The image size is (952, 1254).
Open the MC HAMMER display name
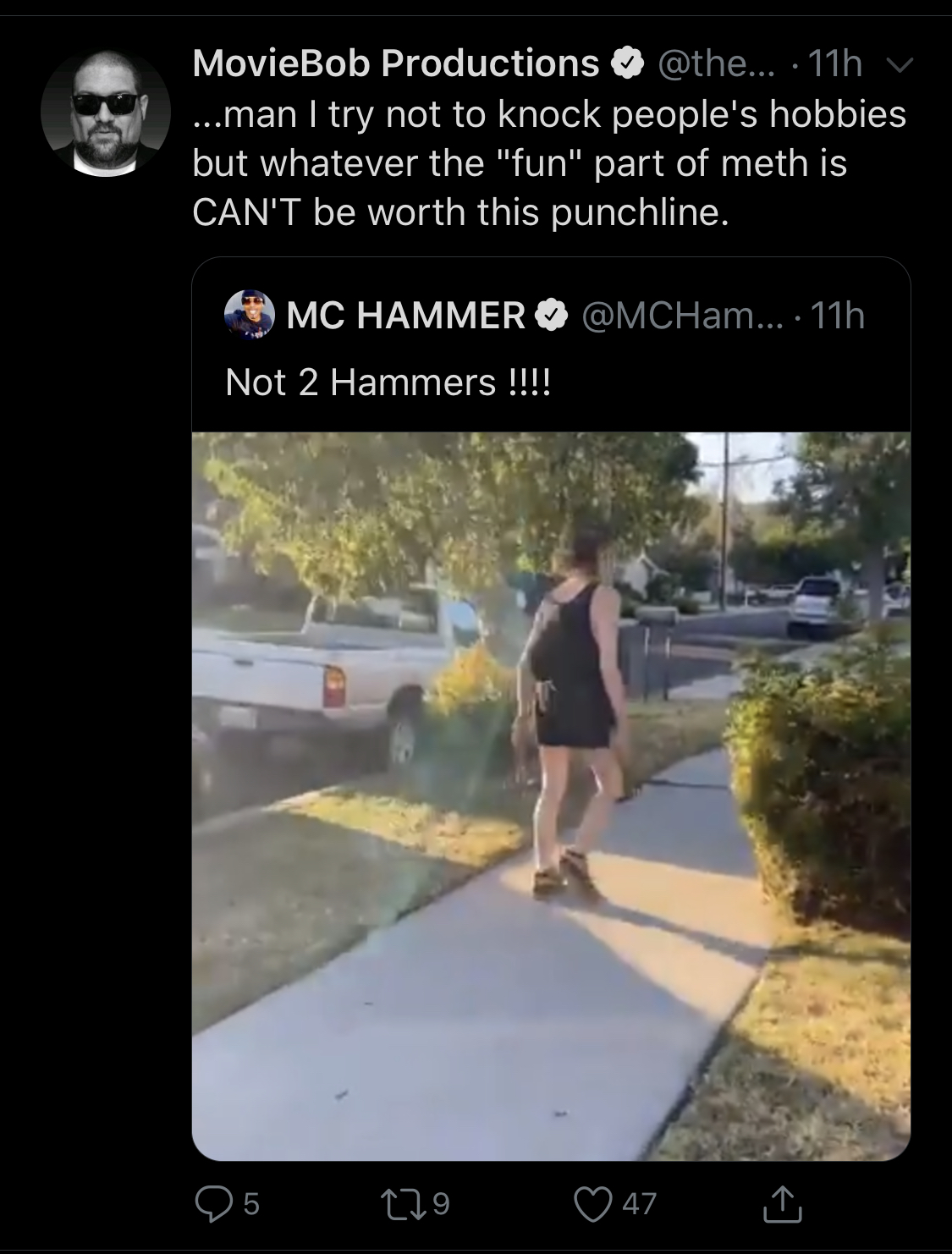click(406, 317)
